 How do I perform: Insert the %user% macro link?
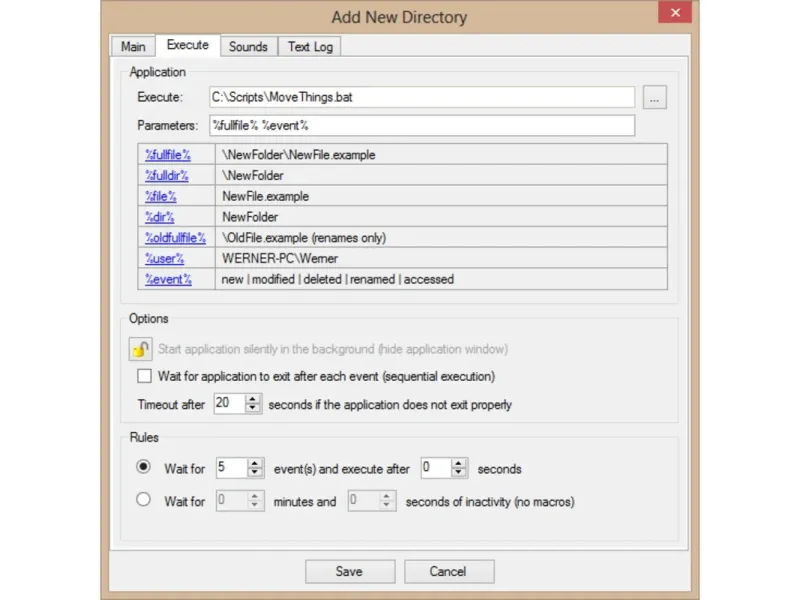pos(164,259)
